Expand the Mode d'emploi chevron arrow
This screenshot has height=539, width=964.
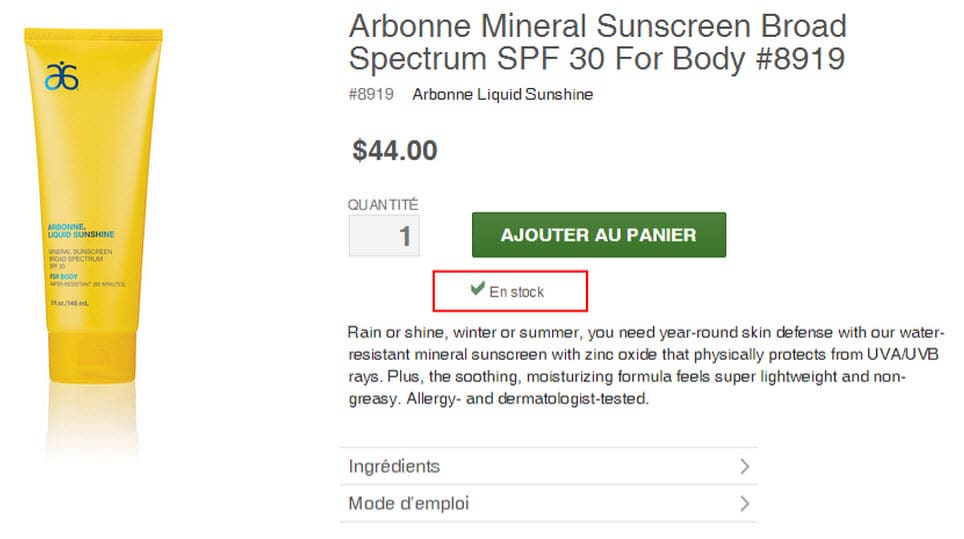pyautogui.click(x=743, y=504)
